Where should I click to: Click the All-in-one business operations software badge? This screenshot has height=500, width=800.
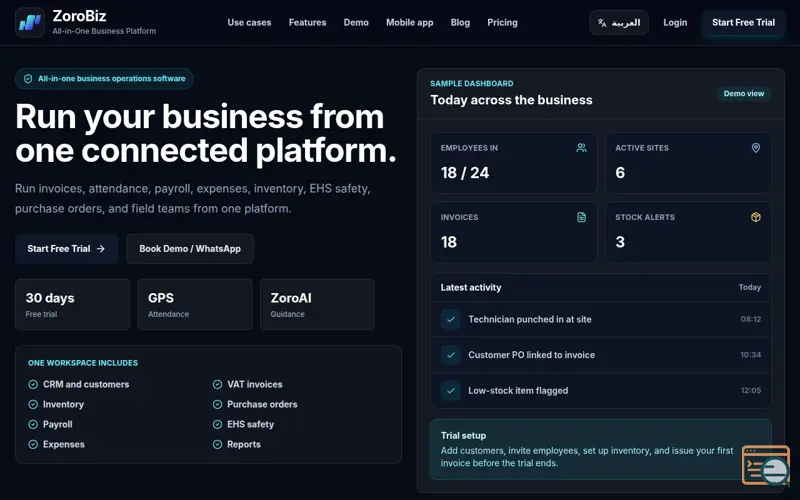(x=104, y=79)
